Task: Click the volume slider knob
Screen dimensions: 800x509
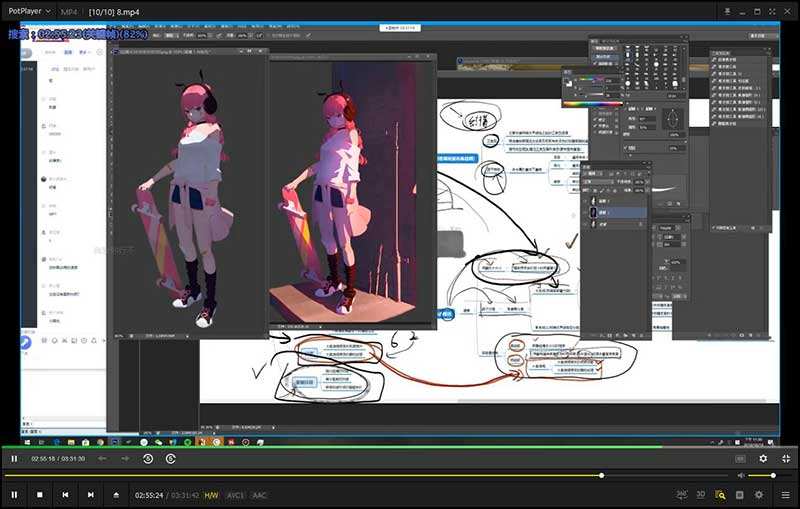Action: (773, 476)
